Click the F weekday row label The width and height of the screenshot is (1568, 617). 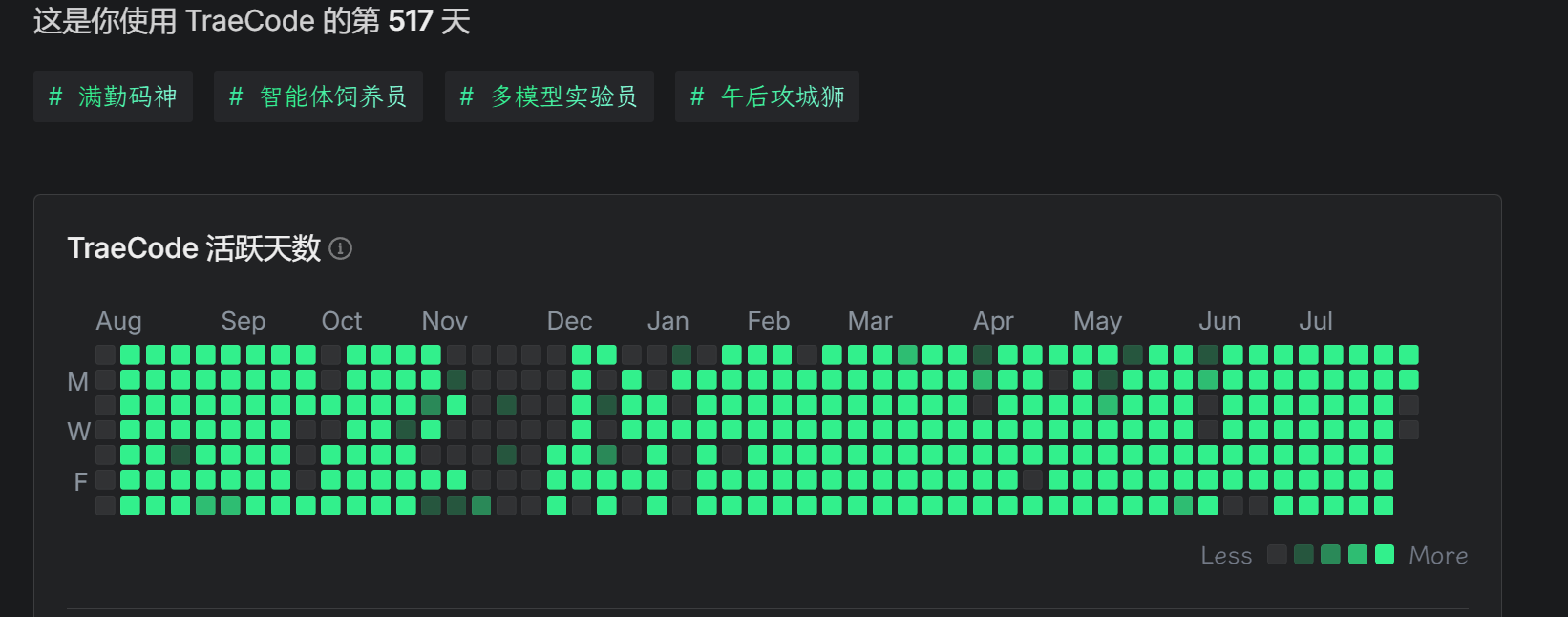(80, 482)
